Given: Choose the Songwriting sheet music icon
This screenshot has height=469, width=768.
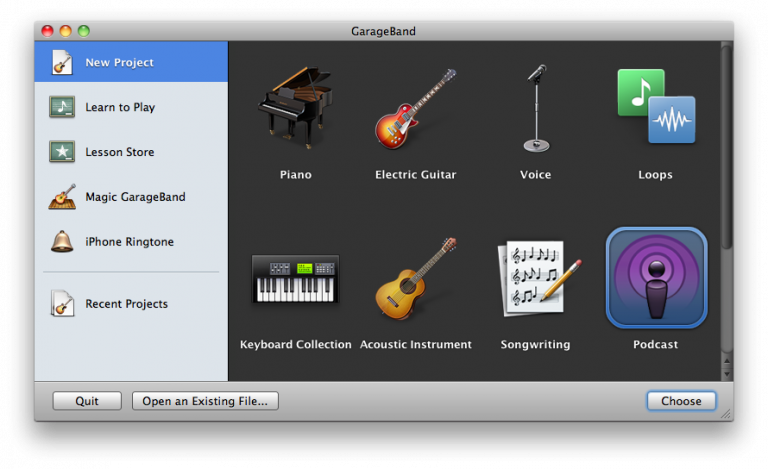Looking at the screenshot, I should click(539, 278).
